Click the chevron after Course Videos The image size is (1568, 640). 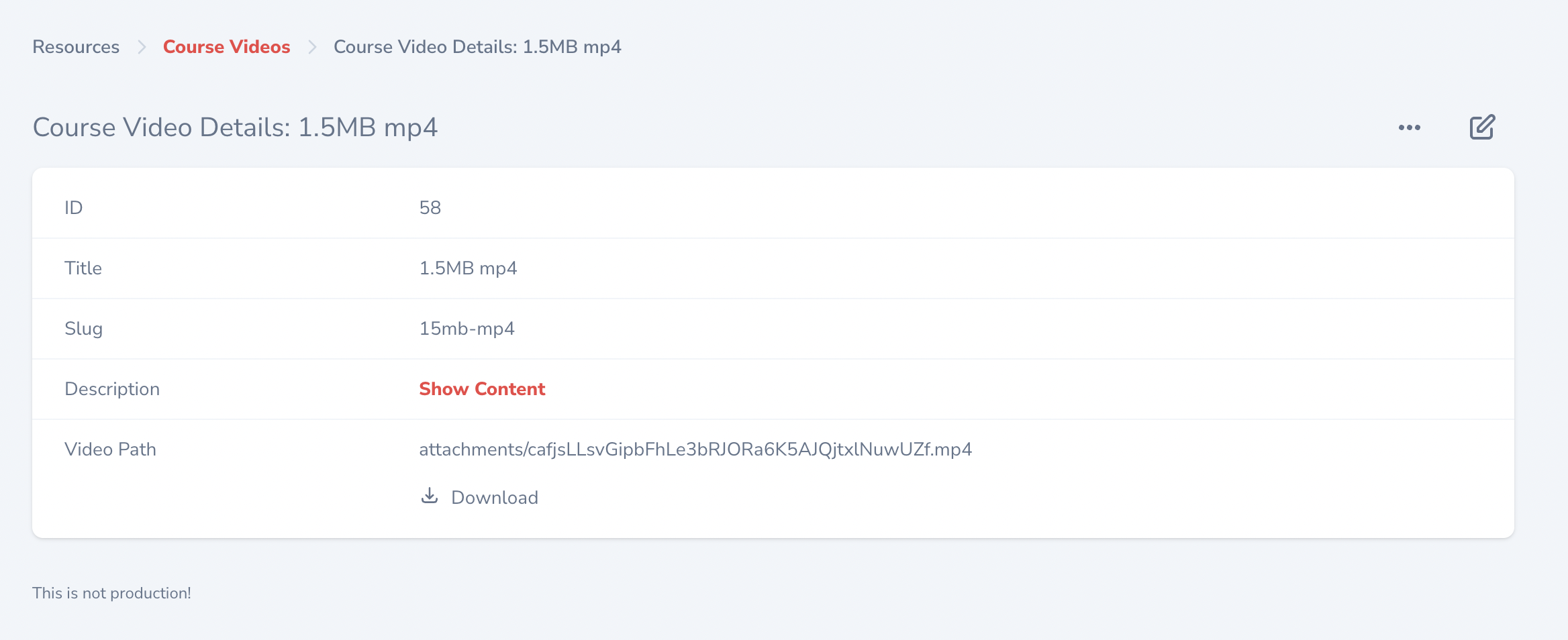(311, 47)
